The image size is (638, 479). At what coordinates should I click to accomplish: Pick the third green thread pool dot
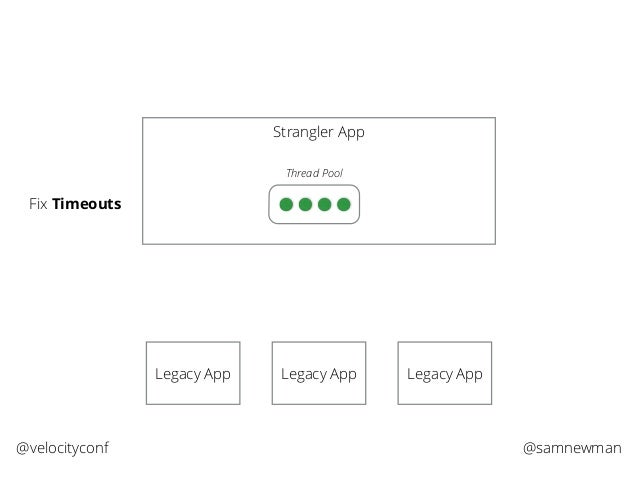[324, 204]
